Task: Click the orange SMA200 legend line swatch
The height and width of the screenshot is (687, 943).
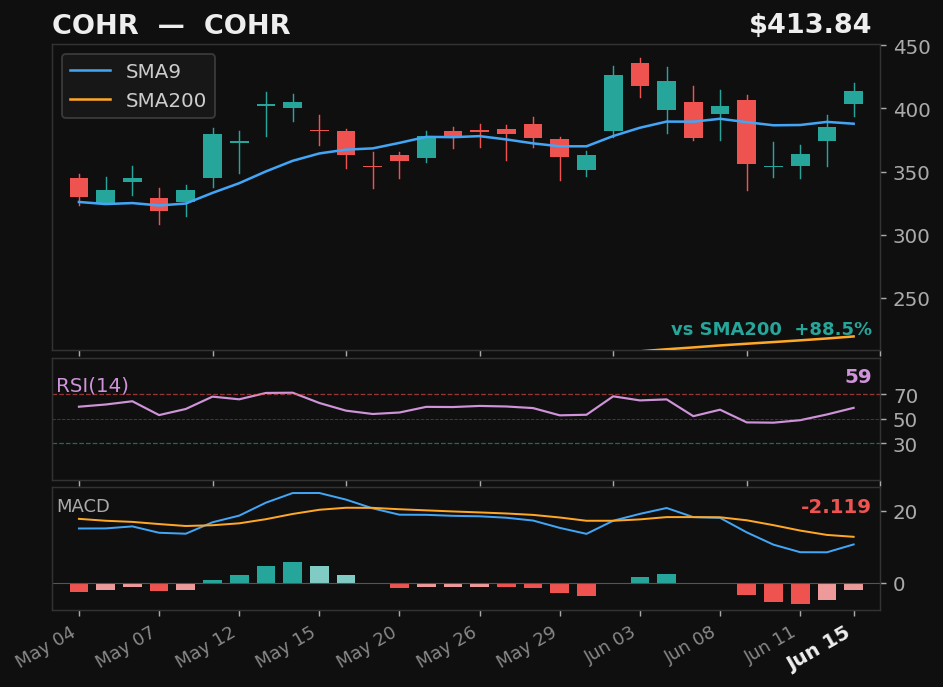Action: click(90, 100)
